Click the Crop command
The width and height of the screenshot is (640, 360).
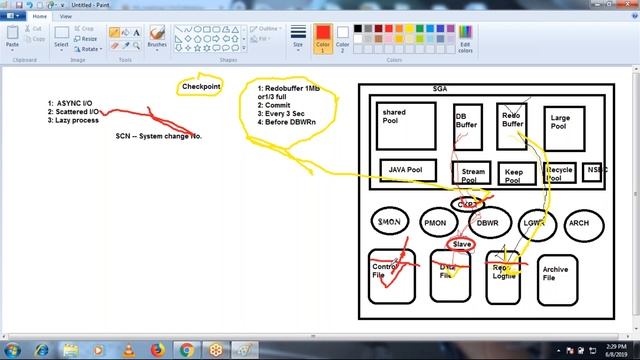click(x=84, y=29)
